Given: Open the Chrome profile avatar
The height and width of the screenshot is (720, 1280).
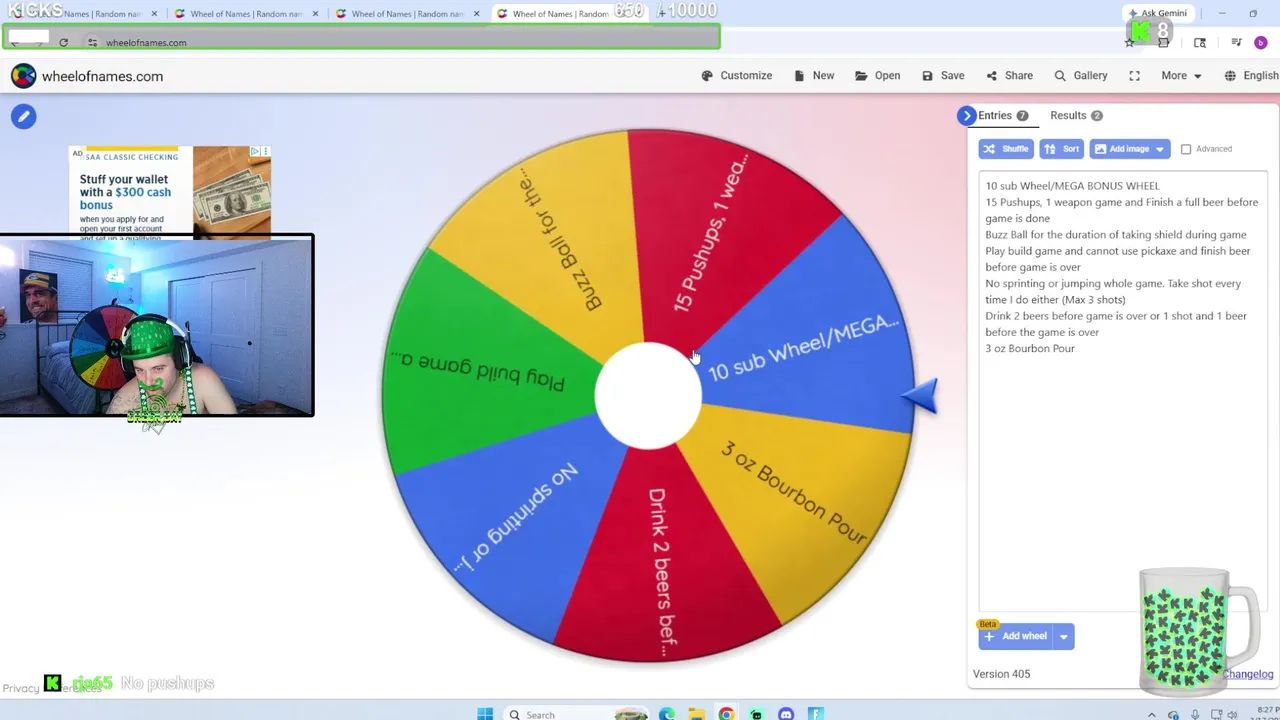Looking at the screenshot, I should [1260, 42].
